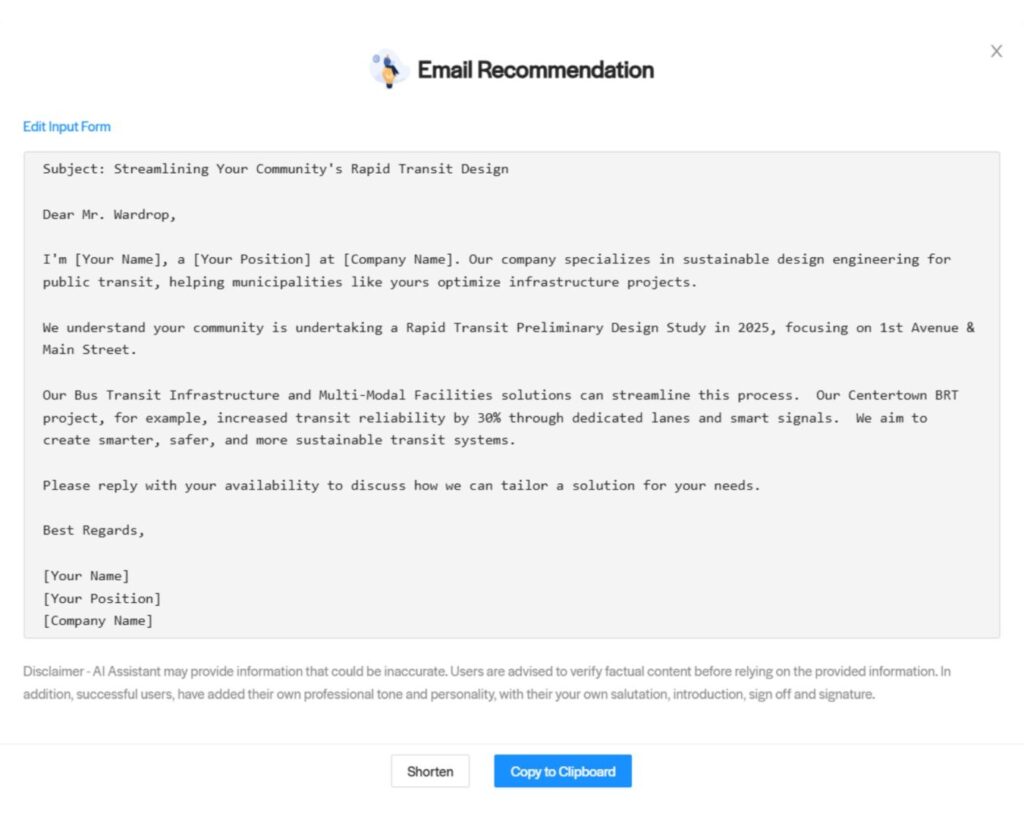This screenshot has width=1024, height=819.
Task: Click the Email Recommendation heading text
Action: [535, 70]
